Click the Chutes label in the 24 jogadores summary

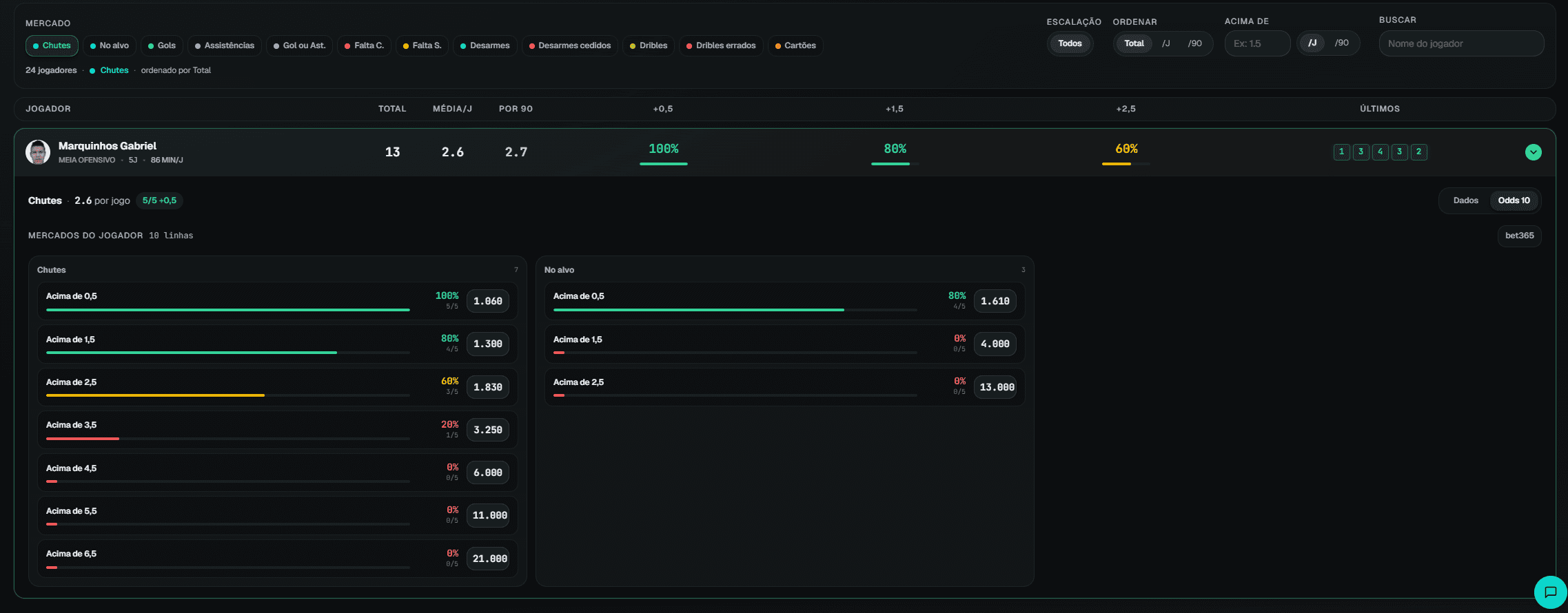pos(114,70)
